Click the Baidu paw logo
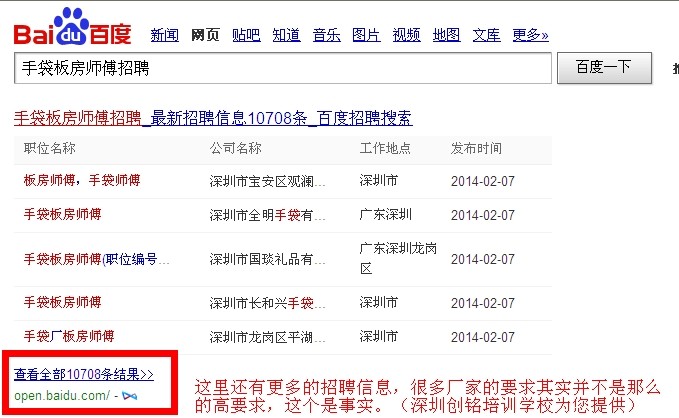Image resolution: width=679 pixels, height=418 pixels. (72, 26)
